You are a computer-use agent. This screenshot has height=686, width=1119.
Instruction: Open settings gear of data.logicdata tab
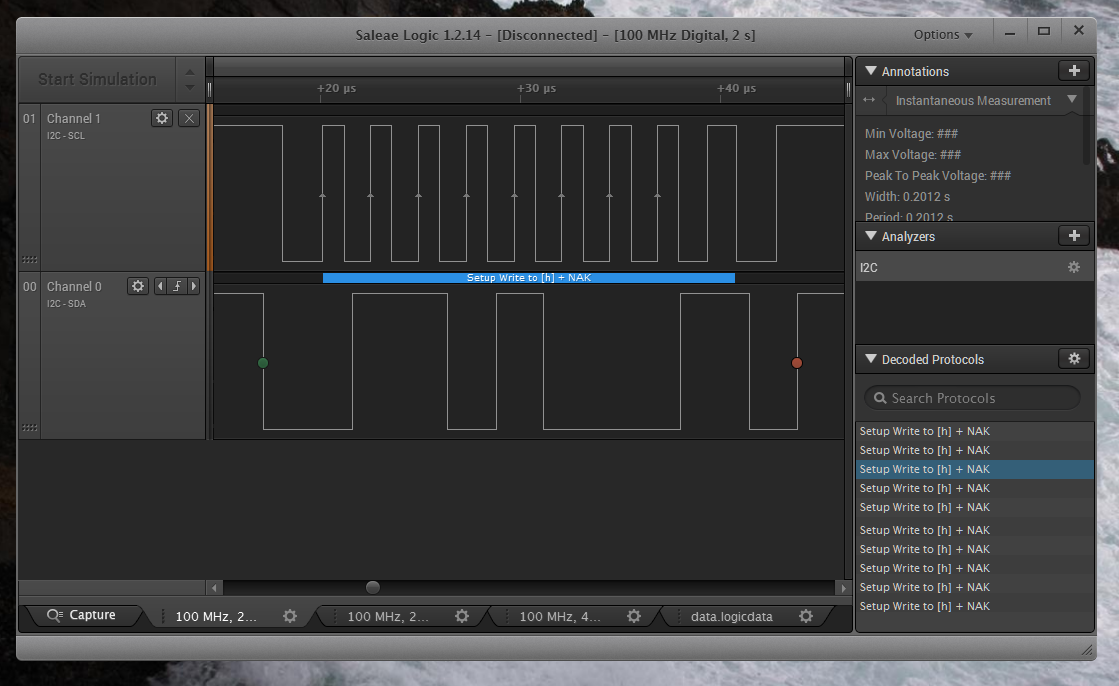[x=806, y=616]
